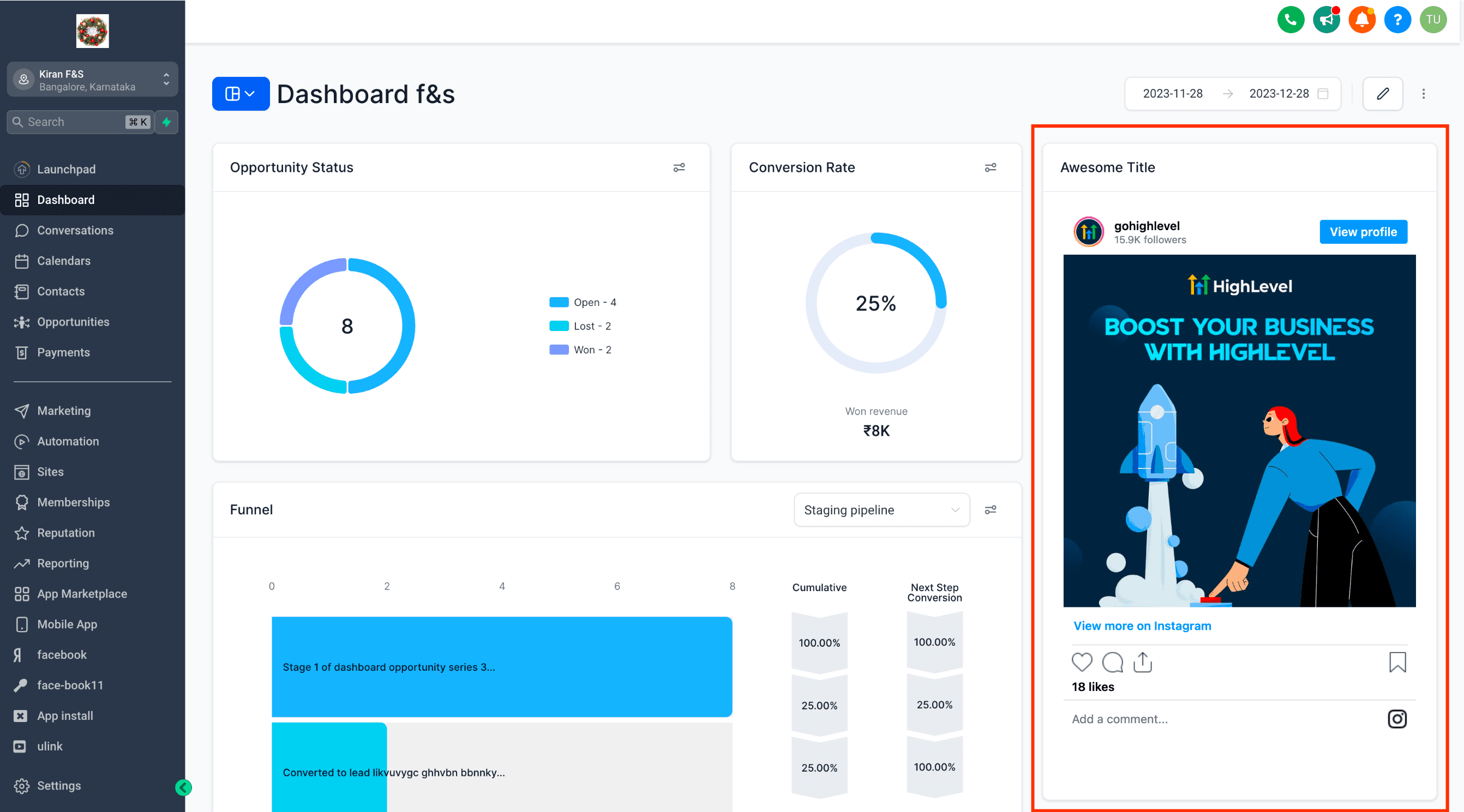This screenshot has height=812, width=1464.
Task: Toggle the Won - 2 legend swatch
Action: (559, 350)
